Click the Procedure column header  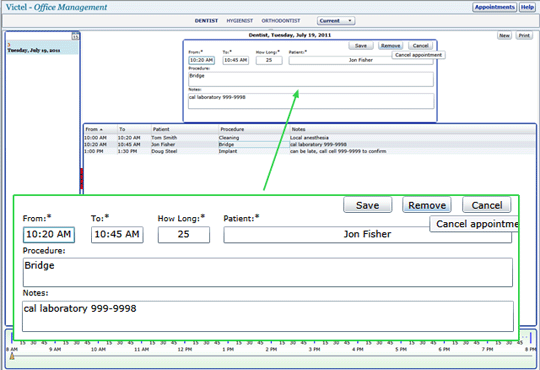pyautogui.click(x=253, y=129)
